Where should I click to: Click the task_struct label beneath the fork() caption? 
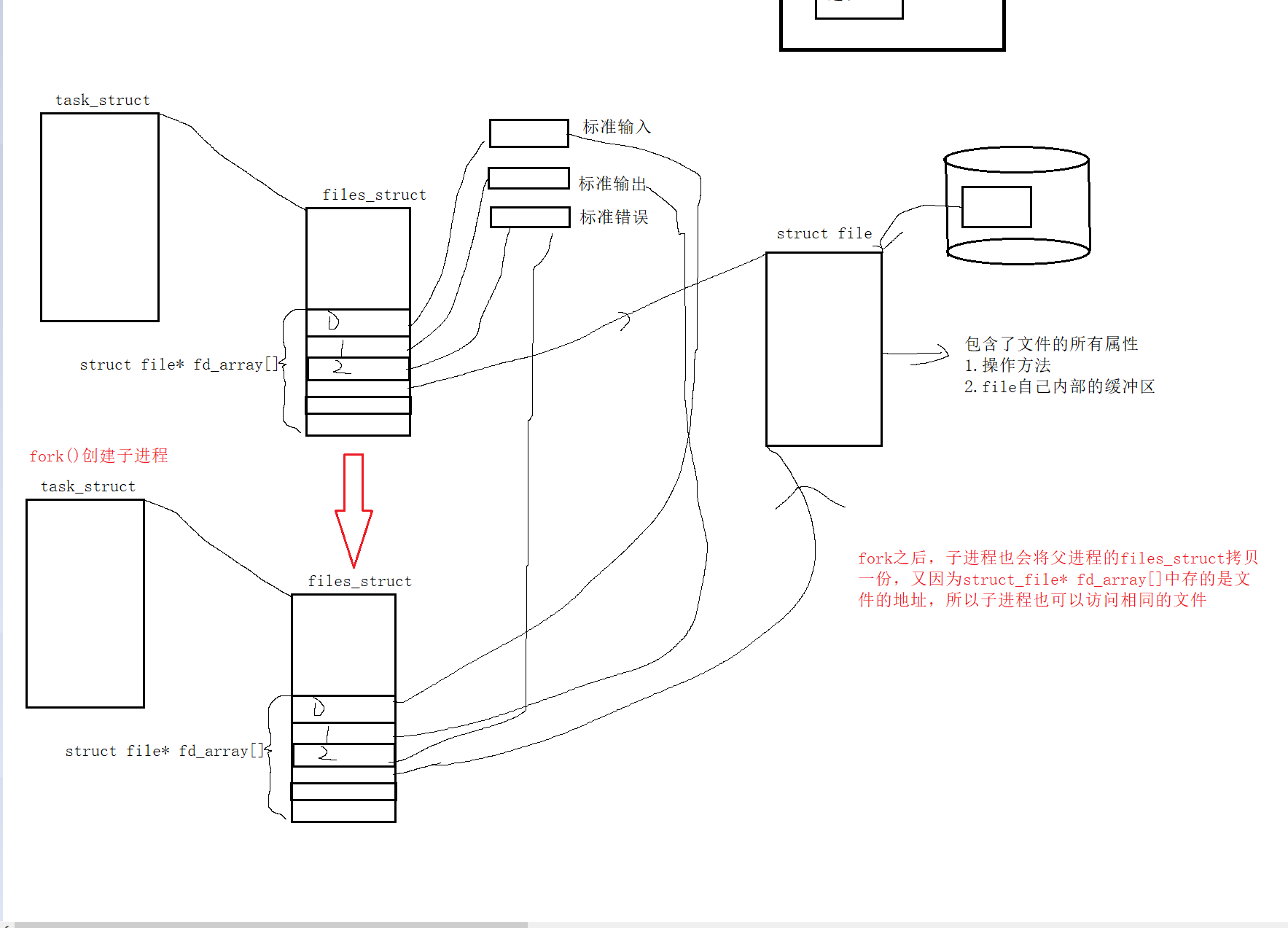(88, 486)
